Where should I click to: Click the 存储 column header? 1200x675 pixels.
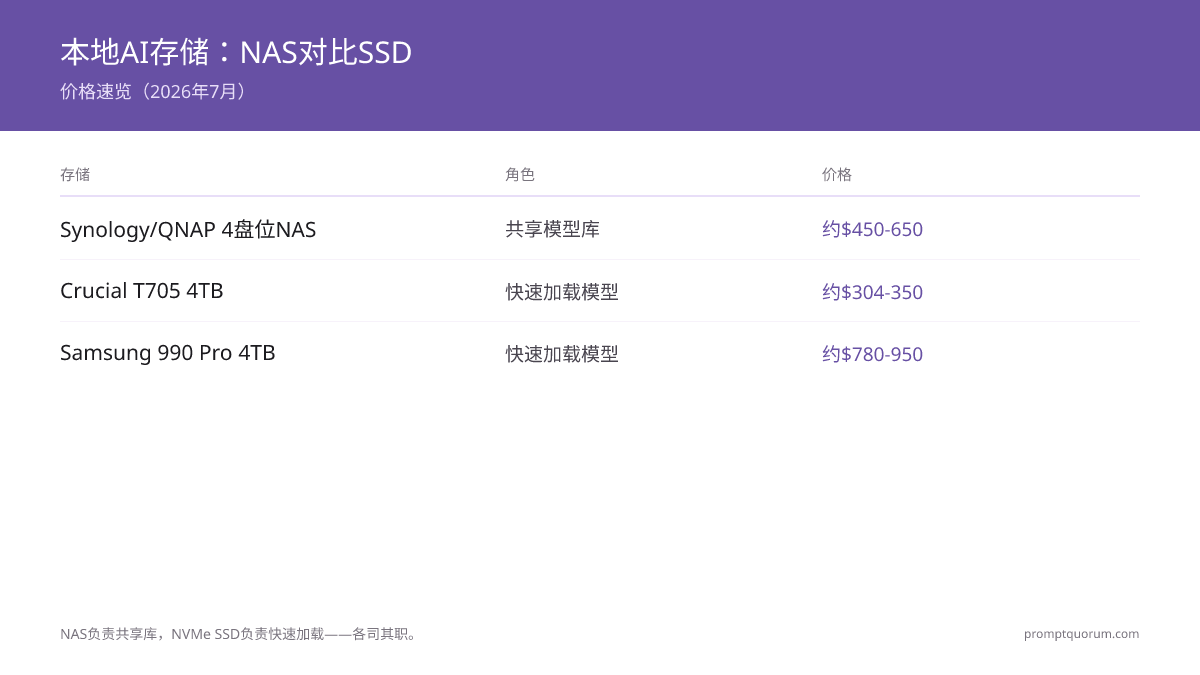pos(75,174)
